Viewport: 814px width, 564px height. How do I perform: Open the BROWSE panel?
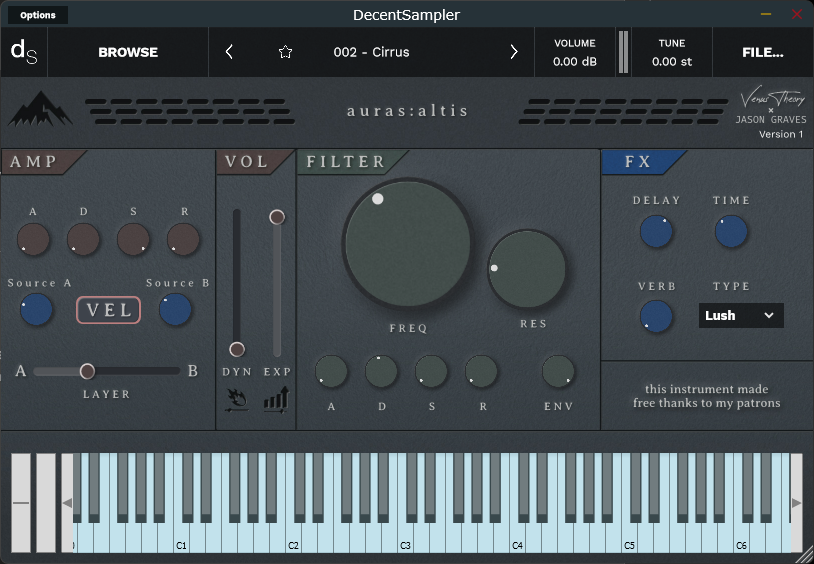click(x=128, y=52)
